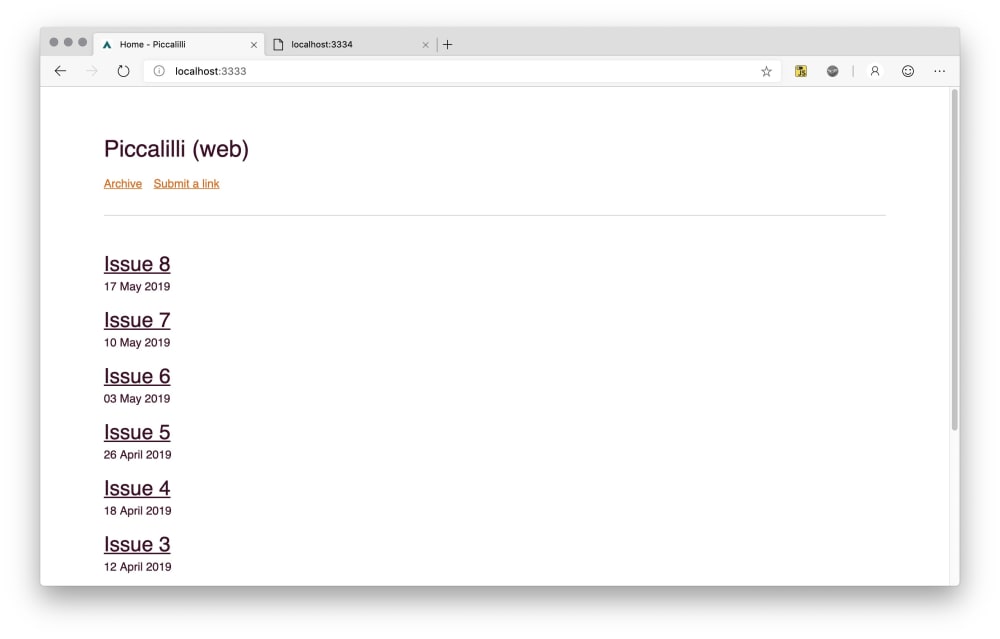View site information icon in address bar
Screen dimensions: 1000x639
point(159,71)
